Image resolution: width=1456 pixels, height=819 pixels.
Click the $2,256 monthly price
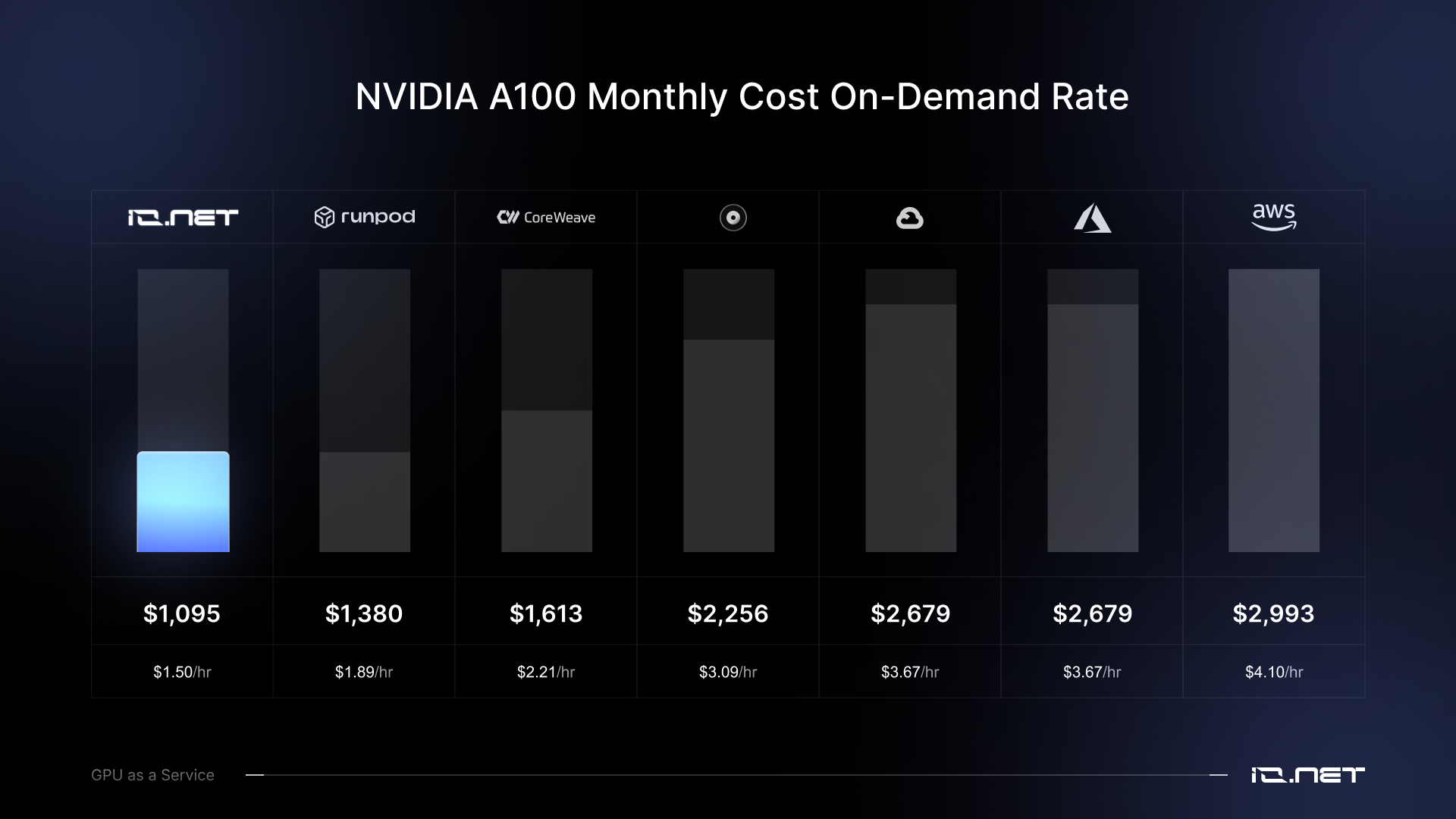(x=728, y=613)
